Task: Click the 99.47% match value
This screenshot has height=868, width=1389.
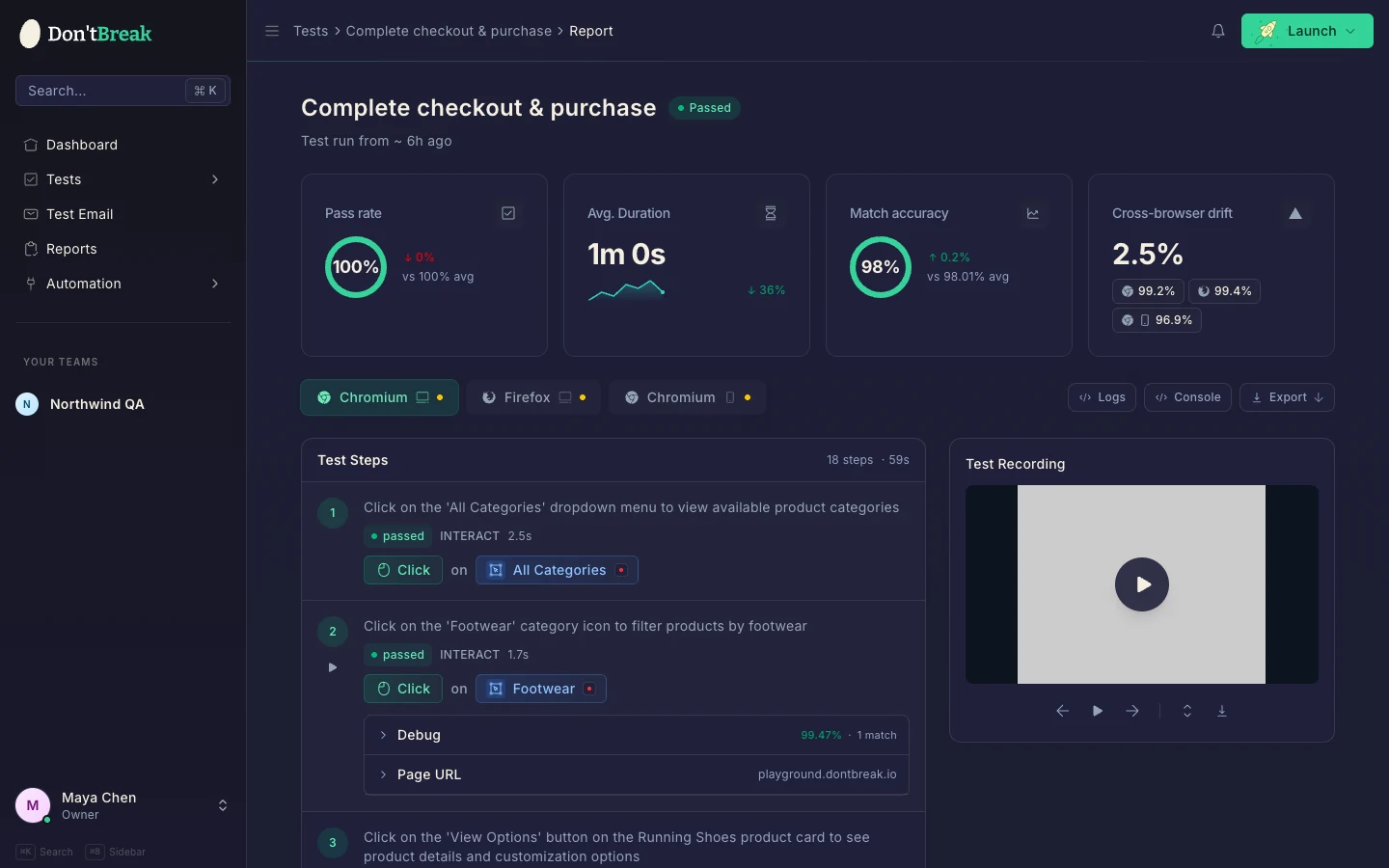Action: [821, 735]
